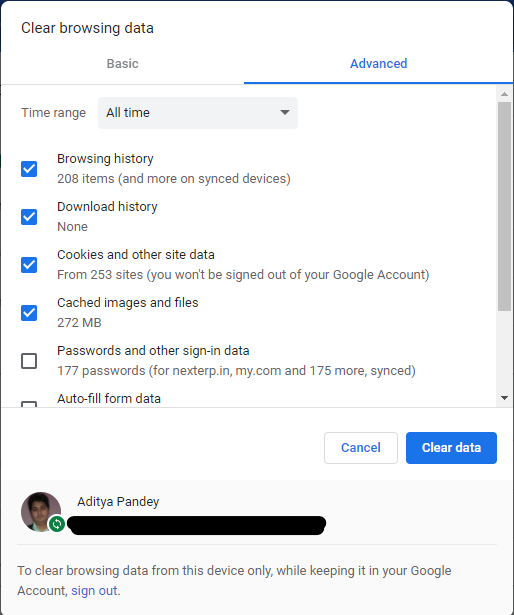Check Passwords and other sign-in data
514x615 pixels.
[x=29, y=361]
